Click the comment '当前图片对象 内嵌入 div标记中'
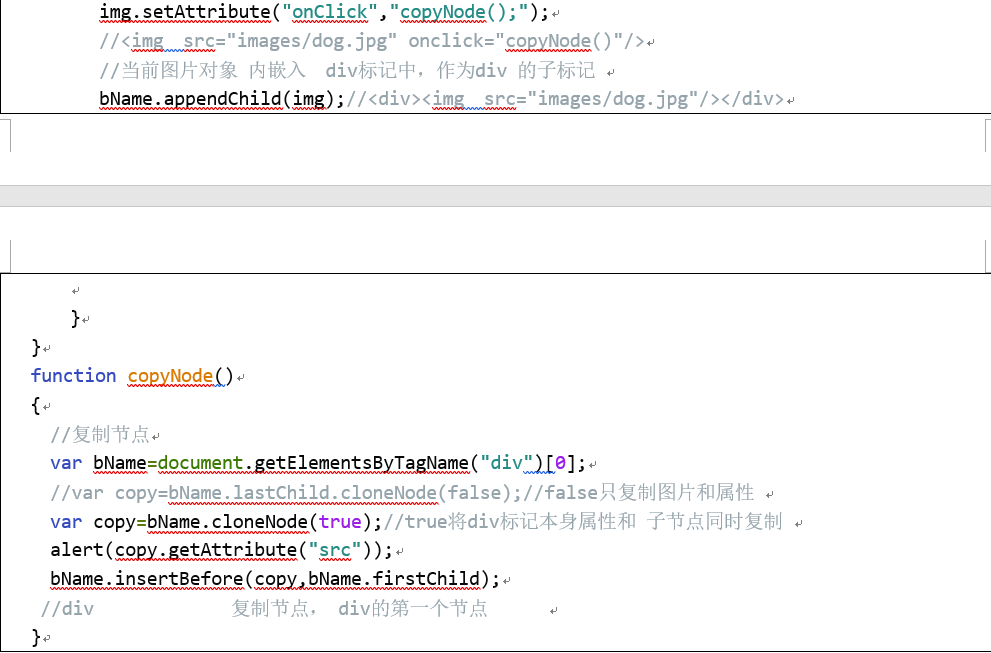 (347, 70)
